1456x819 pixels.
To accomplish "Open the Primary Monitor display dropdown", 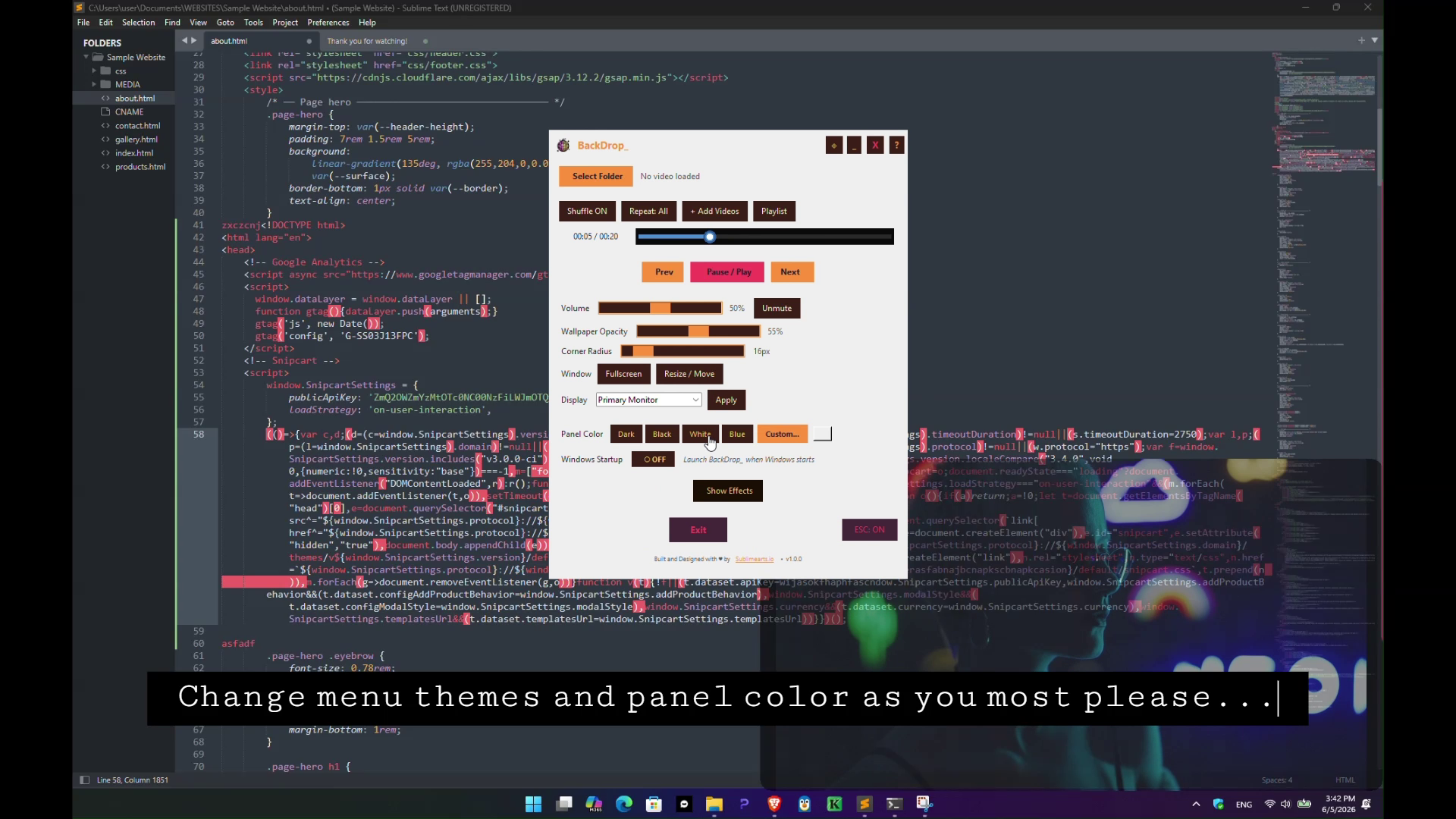I will click(x=648, y=400).
